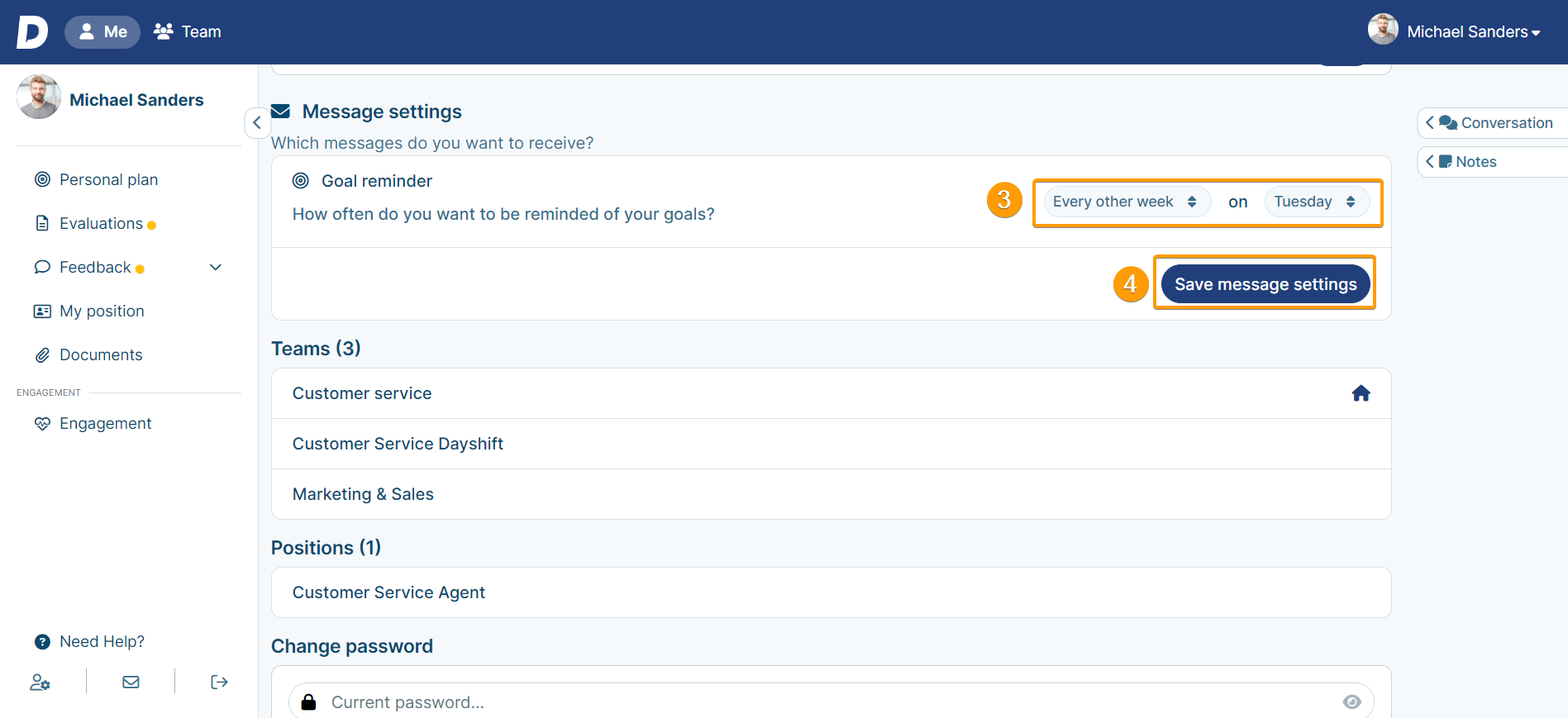This screenshot has width=1568, height=718.
Task: Select the Marketing & Sales team row
Action: [x=831, y=494]
